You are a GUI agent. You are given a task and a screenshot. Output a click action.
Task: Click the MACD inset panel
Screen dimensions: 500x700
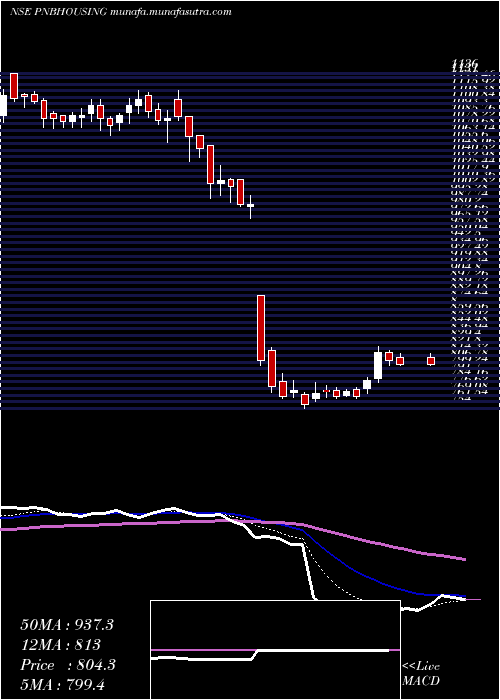[x=275, y=650]
